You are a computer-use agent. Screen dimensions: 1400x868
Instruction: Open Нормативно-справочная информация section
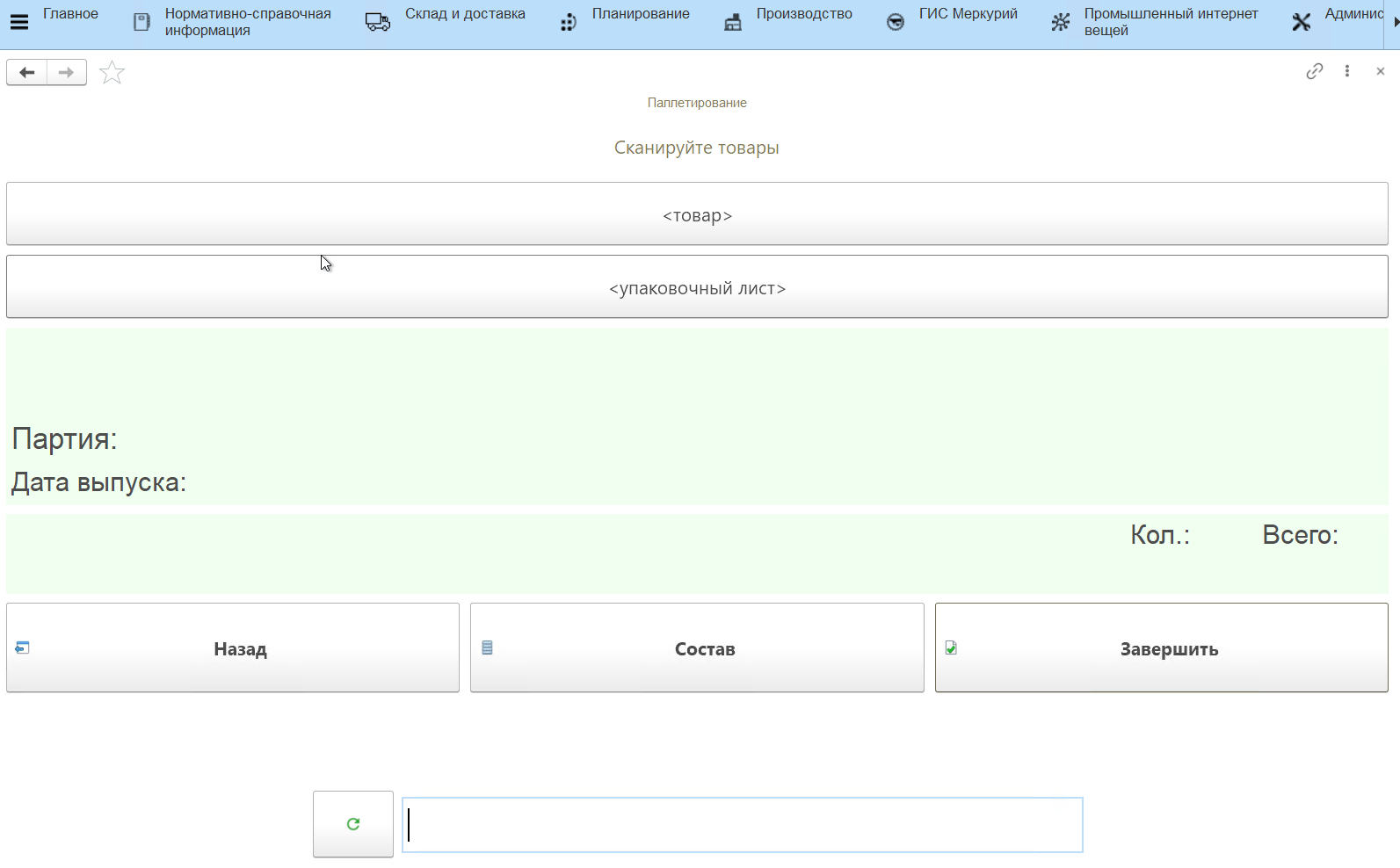click(x=247, y=22)
